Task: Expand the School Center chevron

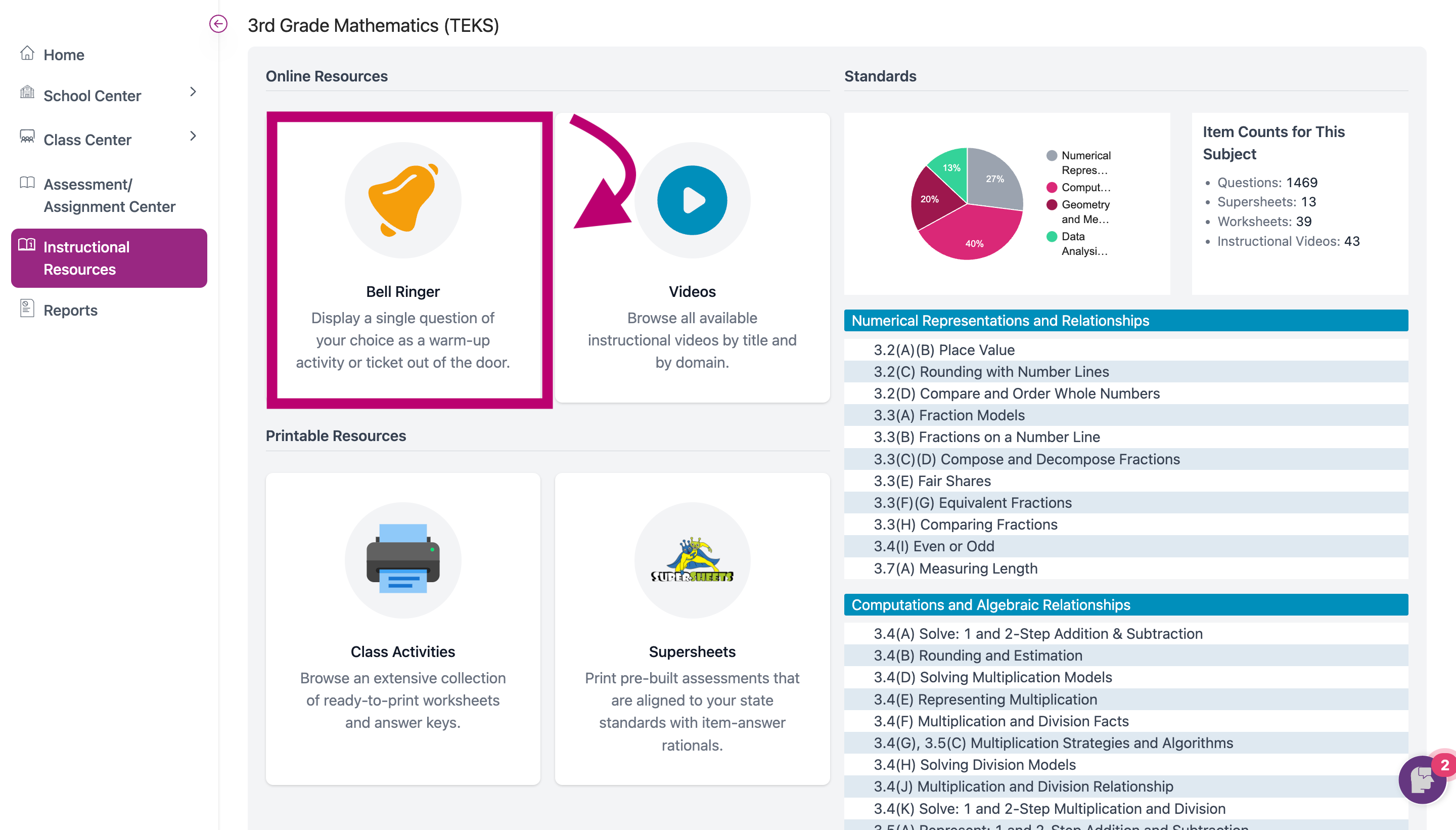Action: point(193,92)
